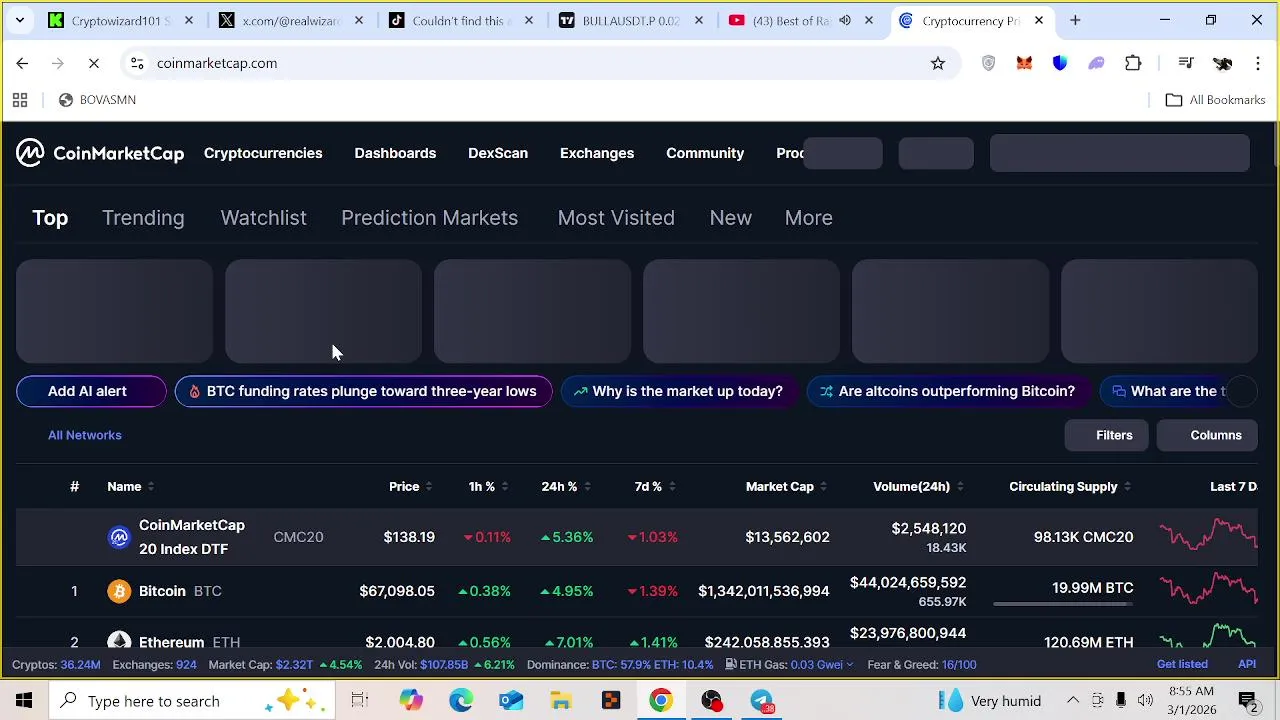Sort by 24h % column
This screenshot has width=1280, height=720.
tap(565, 487)
